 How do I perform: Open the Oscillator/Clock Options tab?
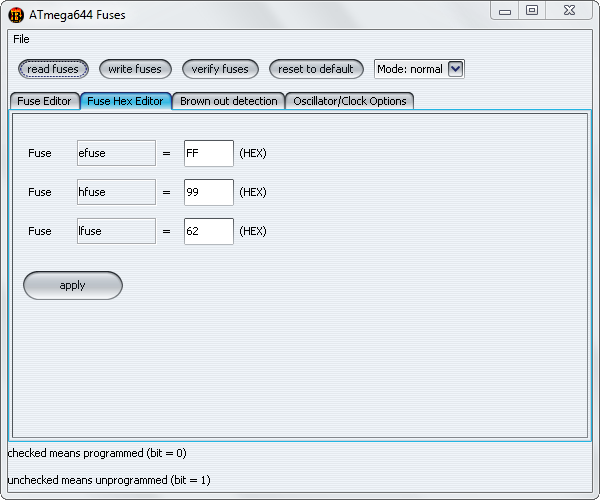[x=350, y=101]
